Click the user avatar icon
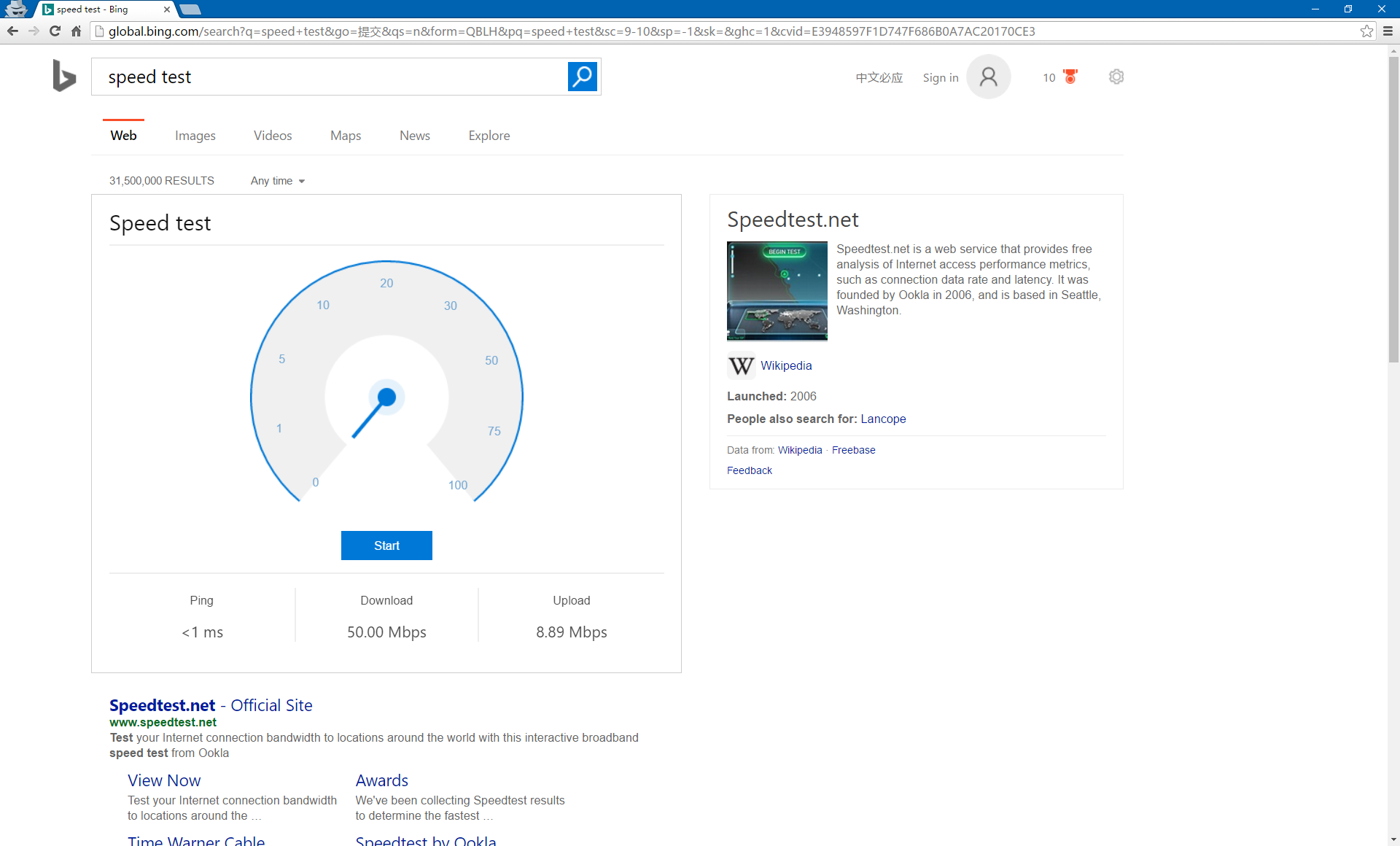The width and height of the screenshot is (1400, 846). tap(988, 77)
